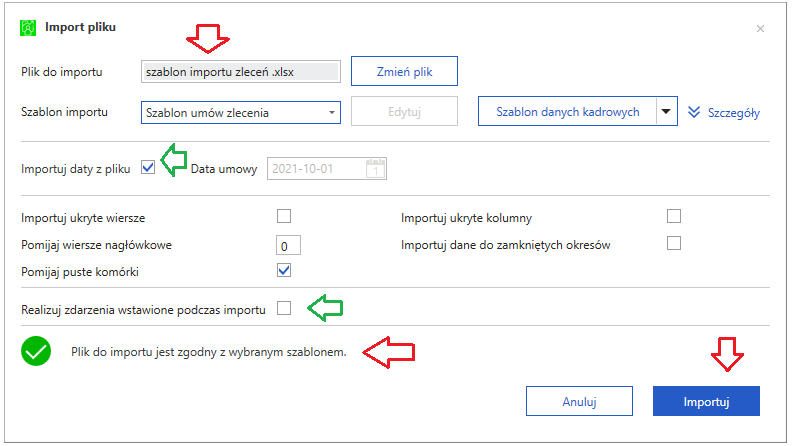This screenshot has height=446, width=793.
Task: Click the Plik do importu filename field
Action: [x=241, y=72]
